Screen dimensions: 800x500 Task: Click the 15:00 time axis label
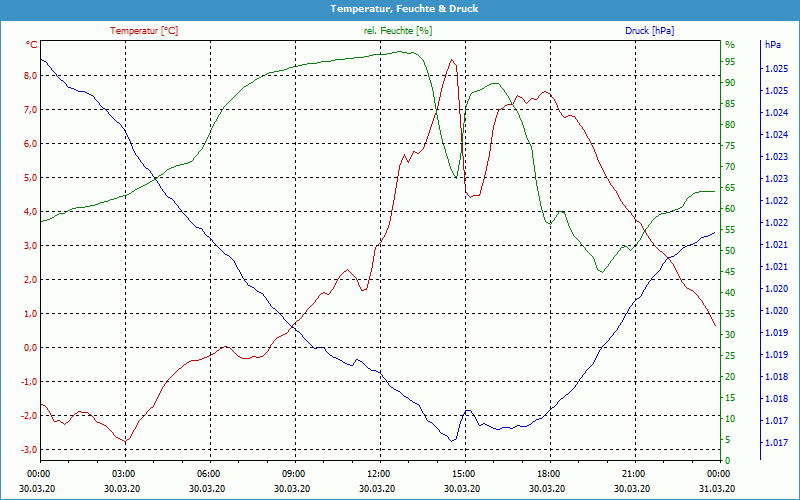tap(464, 474)
